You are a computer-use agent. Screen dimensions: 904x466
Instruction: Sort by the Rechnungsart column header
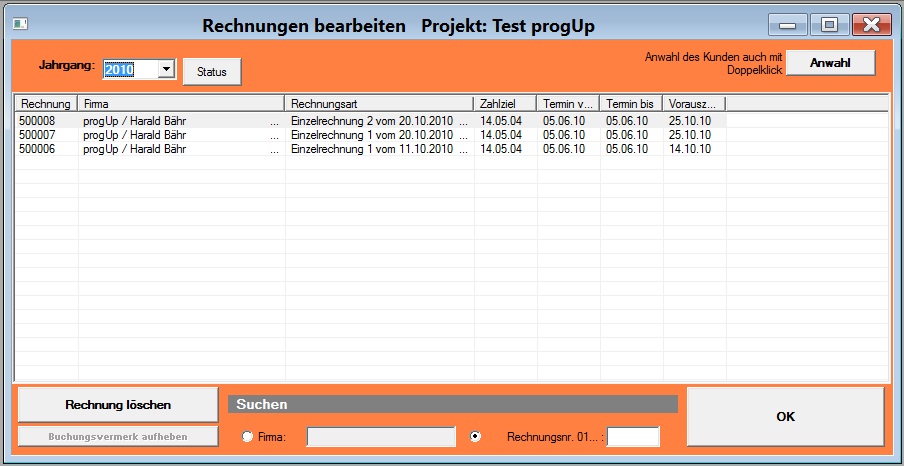pos(379,104)
